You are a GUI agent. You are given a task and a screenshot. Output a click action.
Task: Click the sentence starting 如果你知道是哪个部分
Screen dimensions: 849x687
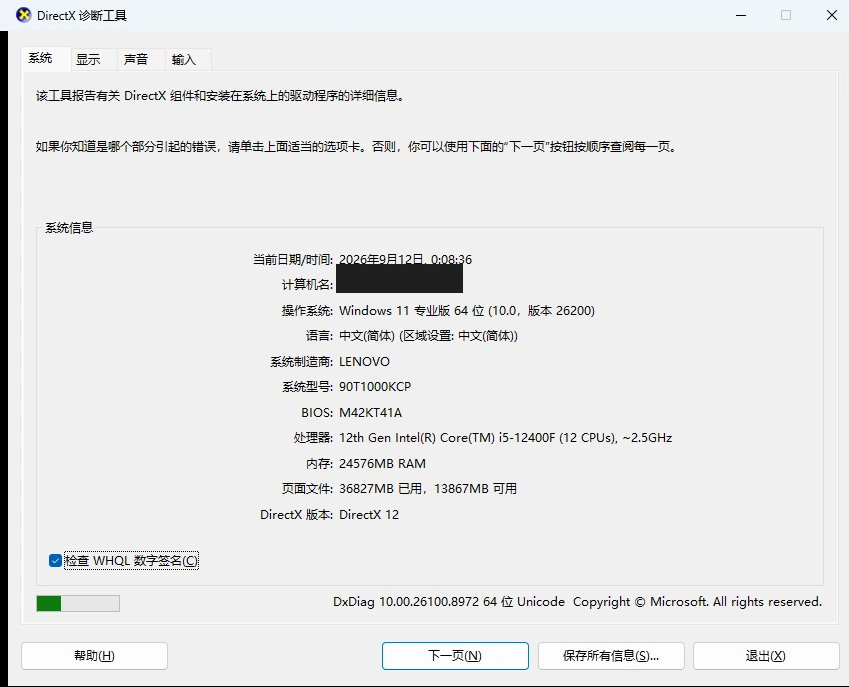357,147
